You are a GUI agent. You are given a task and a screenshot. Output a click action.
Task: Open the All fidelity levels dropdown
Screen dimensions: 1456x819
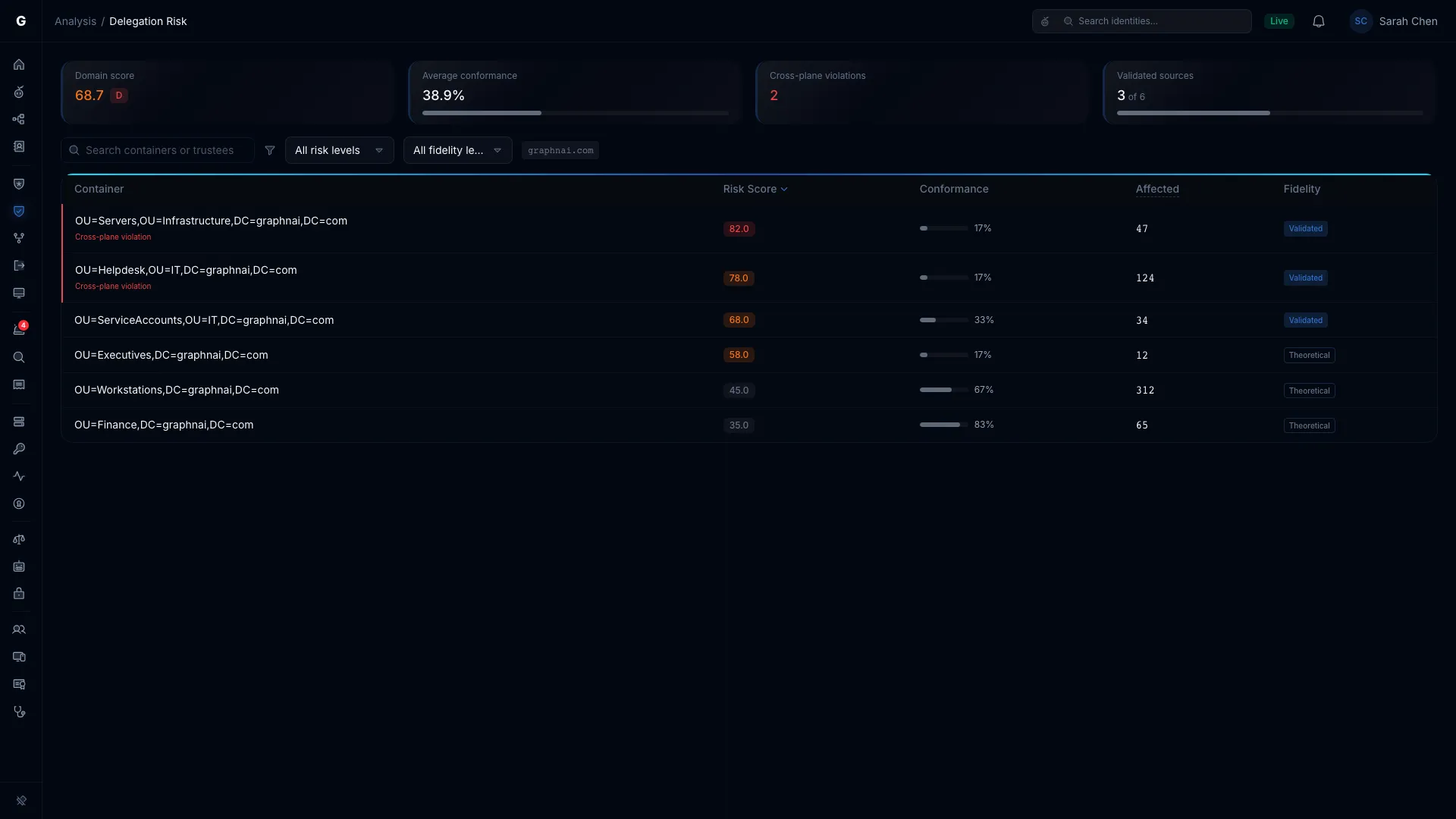[457, 150]
